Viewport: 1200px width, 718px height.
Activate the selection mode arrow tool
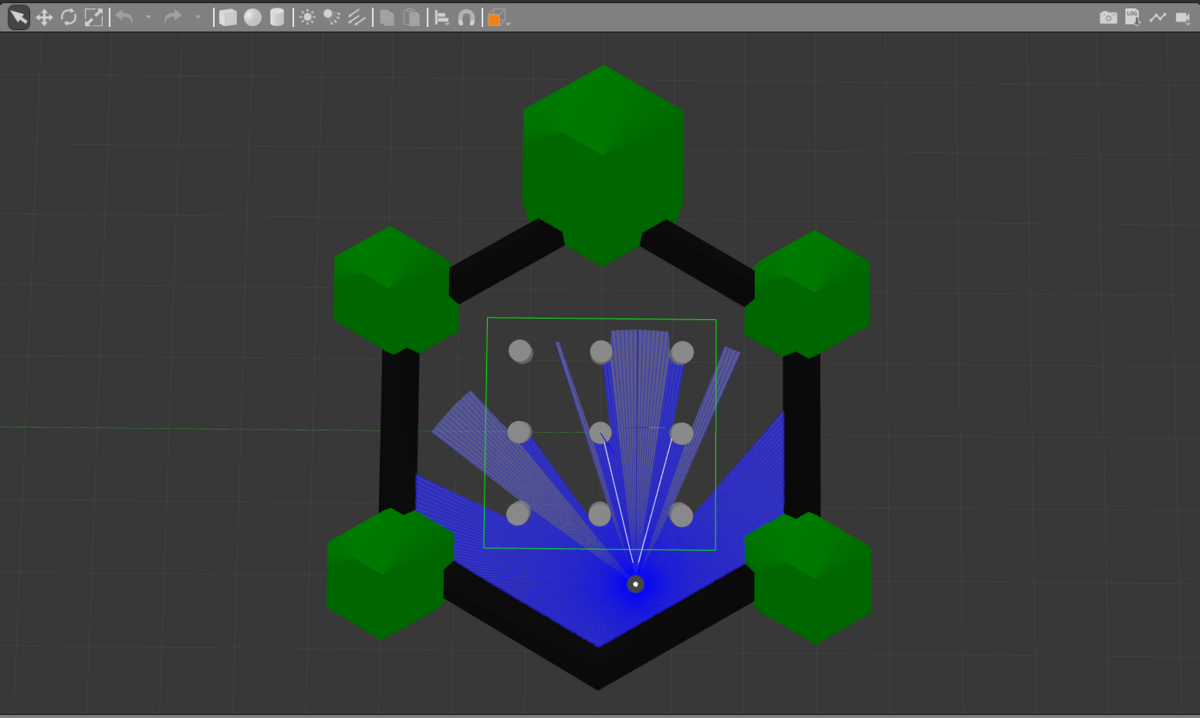[19, 17]
